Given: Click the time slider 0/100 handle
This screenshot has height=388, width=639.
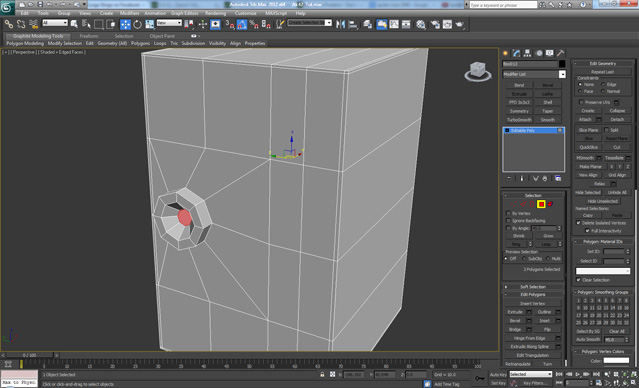Looking at the screenshot, I should 29,355.
